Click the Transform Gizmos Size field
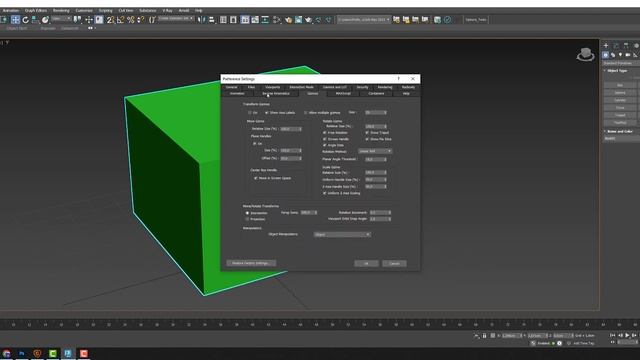 click(376, 113)
